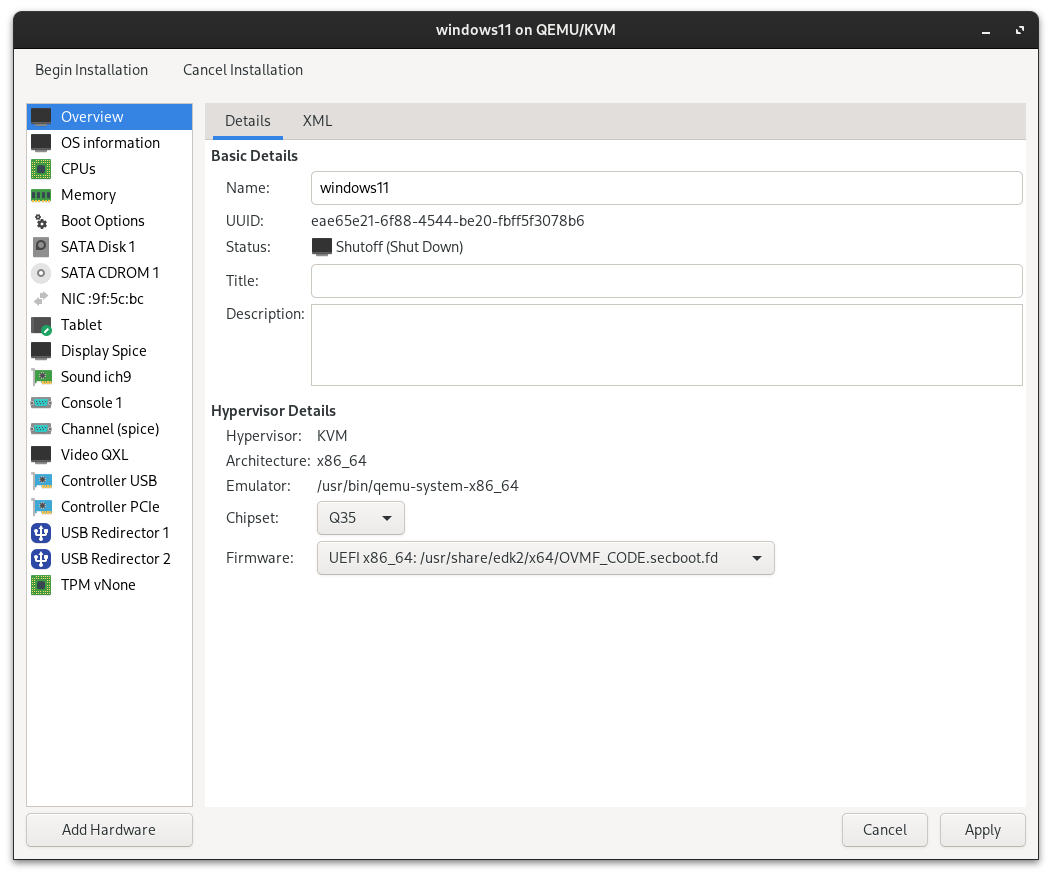Select the Sound ich9 card icon
Image resolution: width=1052 pixels, height=876 pixels.
pos(41,377)
